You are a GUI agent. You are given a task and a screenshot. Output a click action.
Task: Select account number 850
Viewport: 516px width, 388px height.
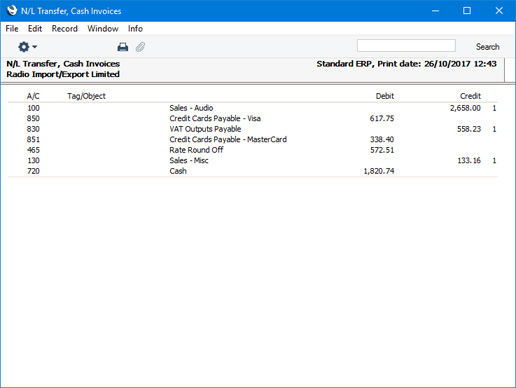click(x=33, y=118)
